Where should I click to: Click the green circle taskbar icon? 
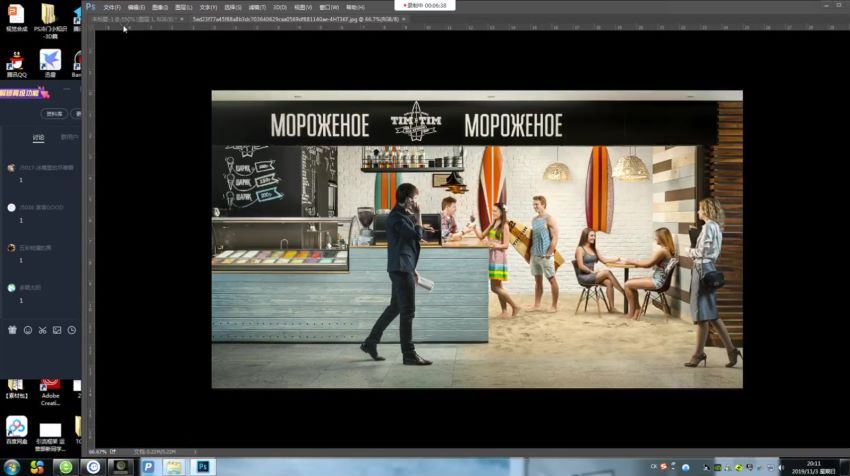pyautogui.click(x=66, y=467)
